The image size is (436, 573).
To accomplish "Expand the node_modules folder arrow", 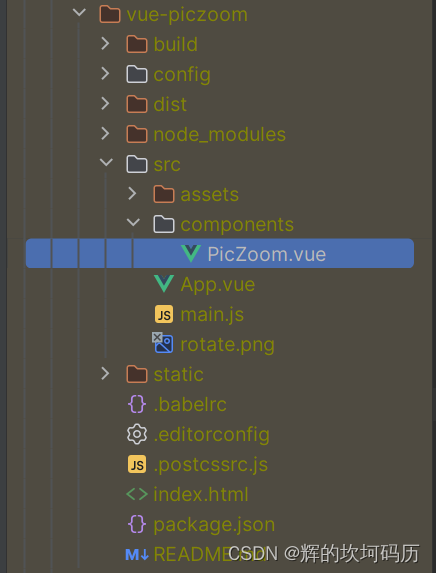I will click(x=105, y=133).
